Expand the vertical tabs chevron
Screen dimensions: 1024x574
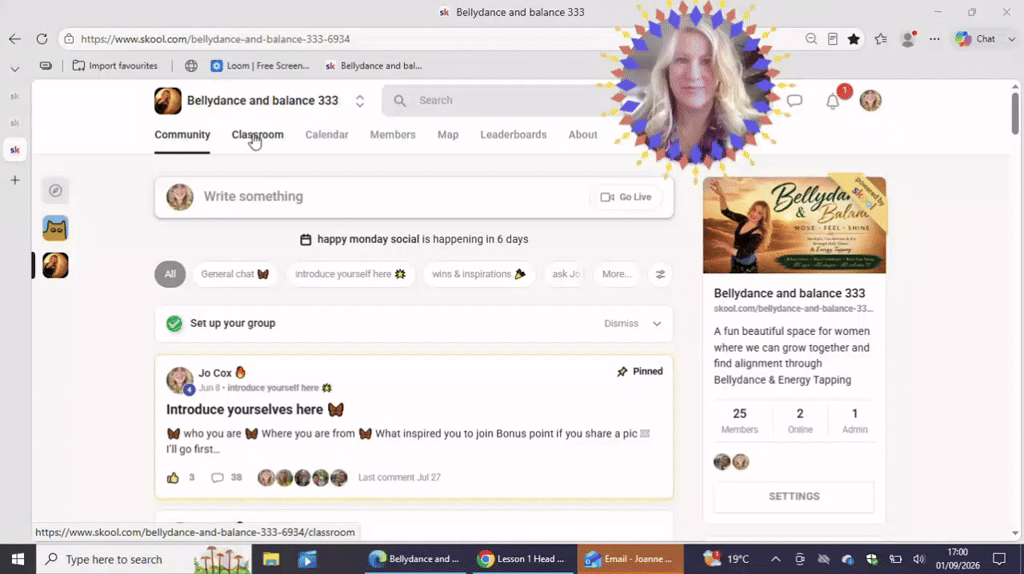(x=15, y=69)
